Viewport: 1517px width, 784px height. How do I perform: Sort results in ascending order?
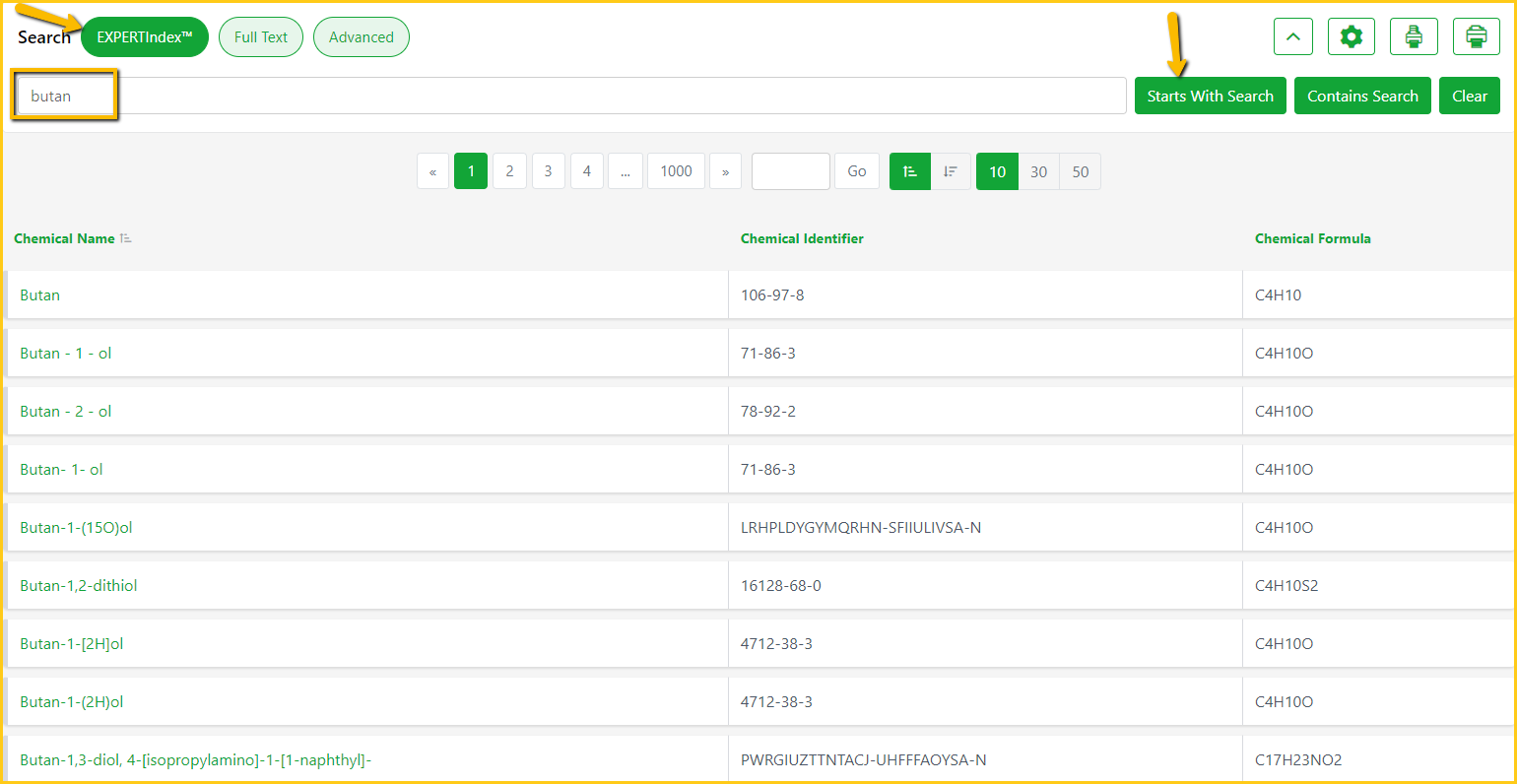click(x=909, y=171)
